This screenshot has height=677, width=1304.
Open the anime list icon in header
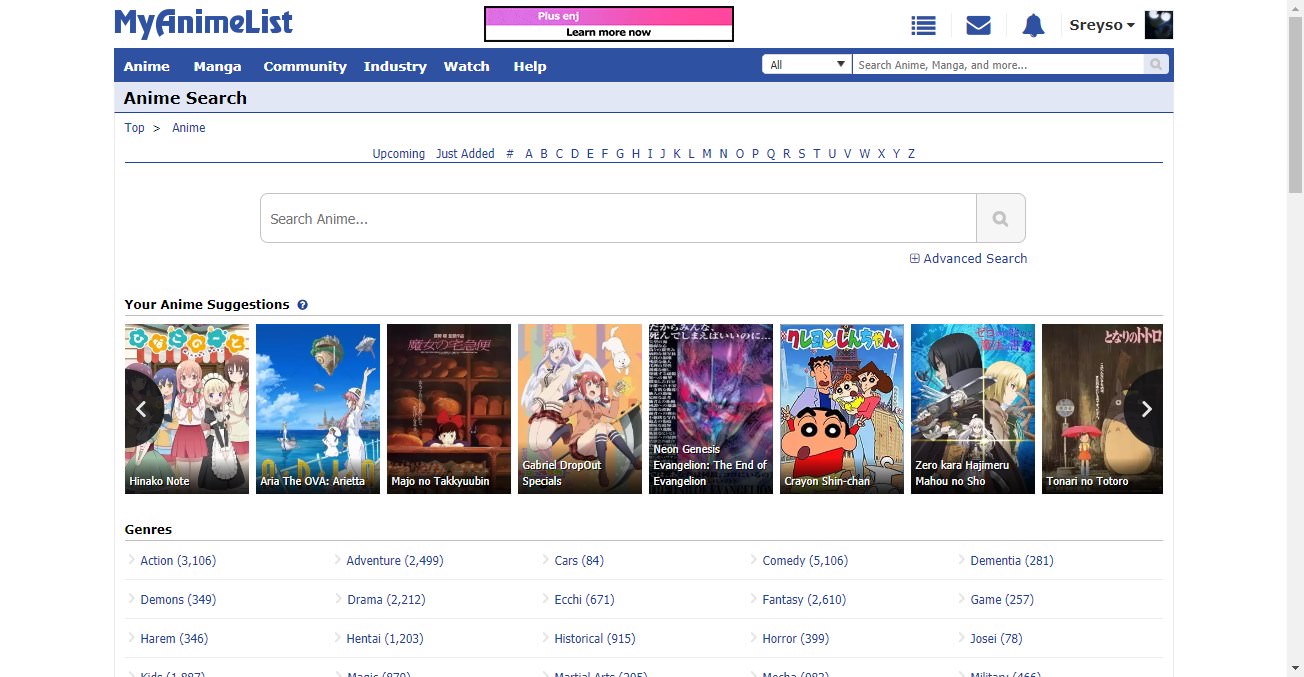coord(923,26)
